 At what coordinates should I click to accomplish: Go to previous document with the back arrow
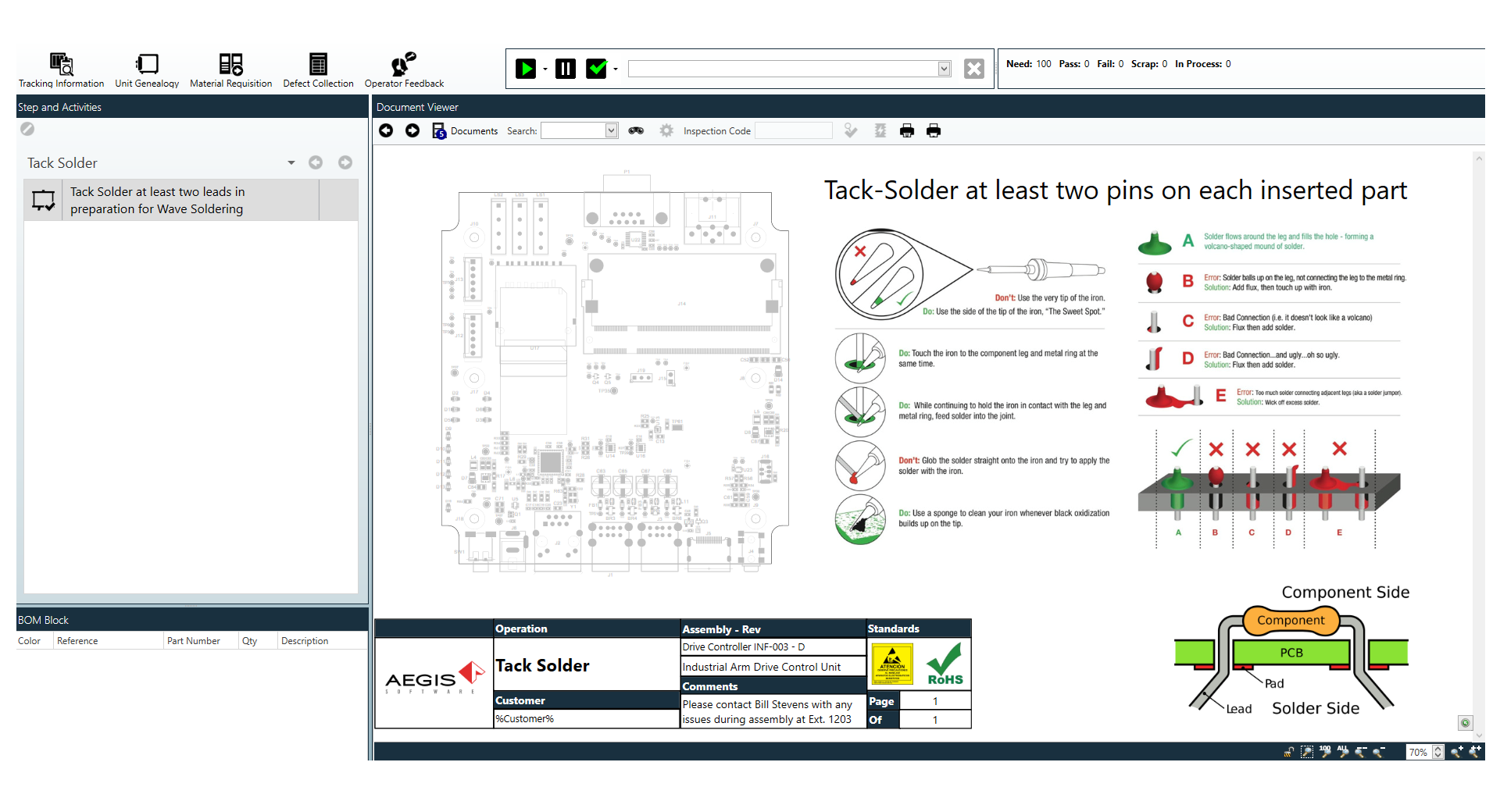(x=386, y=130)
